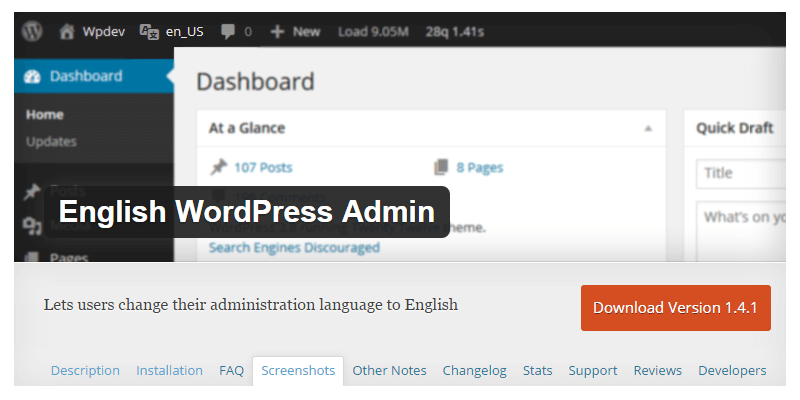This screenshot has height=400, width=800.
Task: Click Download Version 1.4.1 button
Action: pyautogui.click(x=675, y=307)
